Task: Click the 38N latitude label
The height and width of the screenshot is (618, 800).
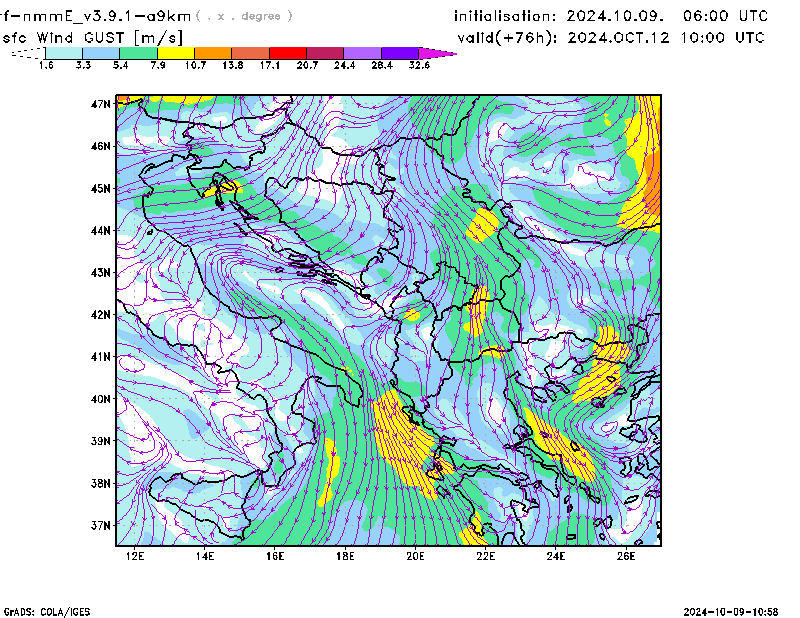Action: (101, 483)
